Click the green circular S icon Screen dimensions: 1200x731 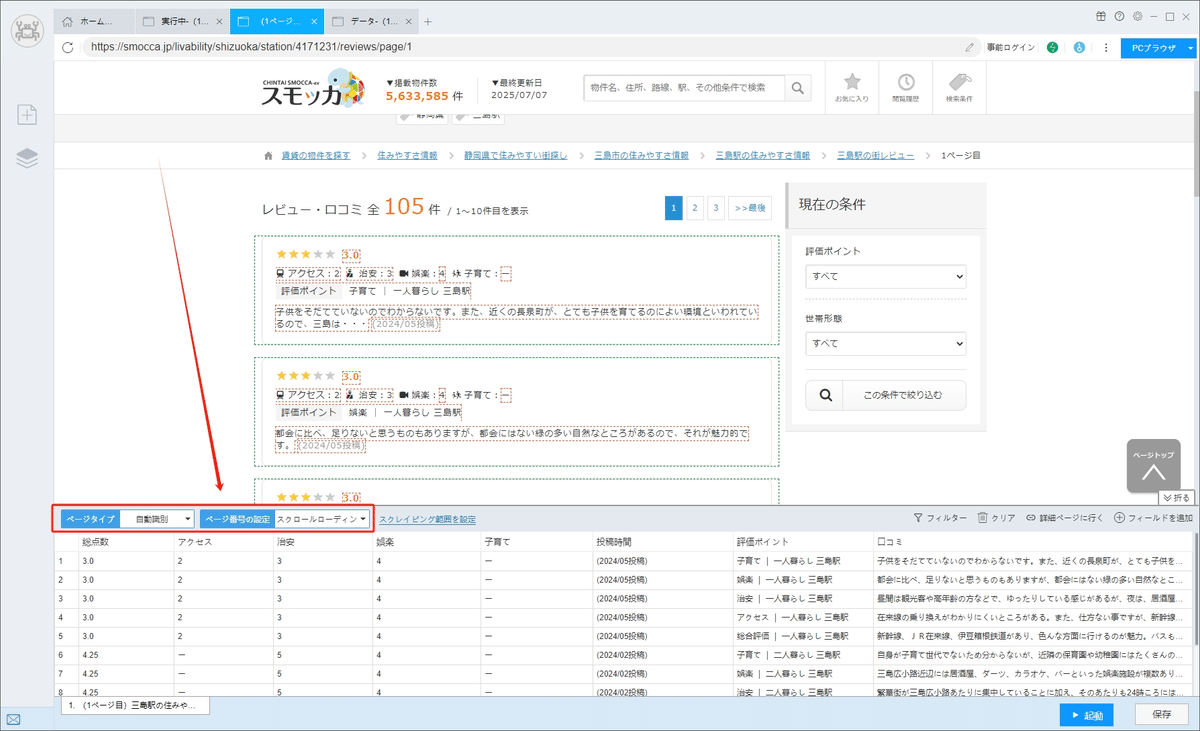coord(1053,47)
